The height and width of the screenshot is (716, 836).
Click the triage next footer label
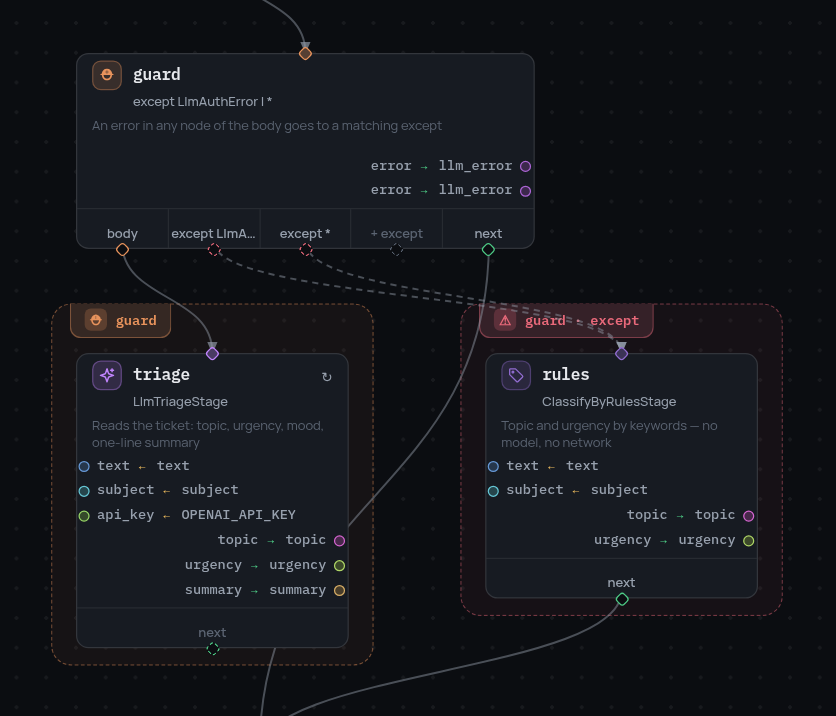tap(212, 632)
